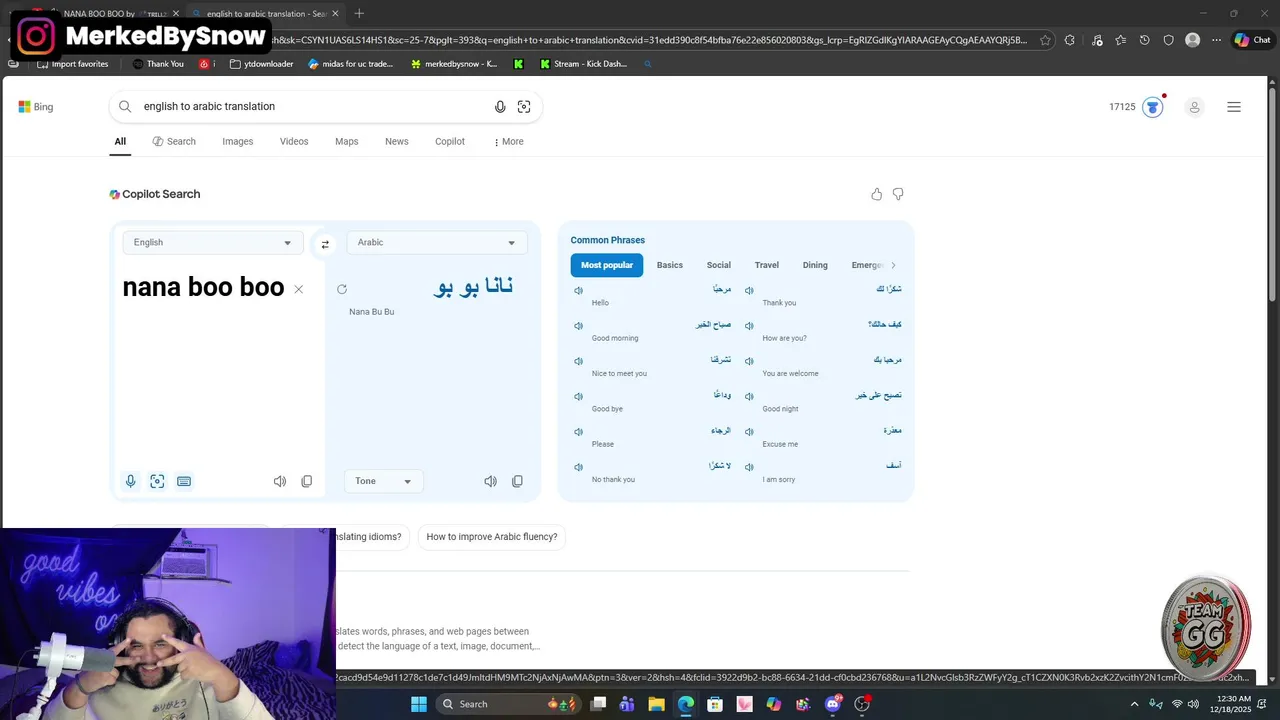Viewport: 1280px width, 720px height.
Task: Dictate text with translator microphone
Action: coord(130,481)
